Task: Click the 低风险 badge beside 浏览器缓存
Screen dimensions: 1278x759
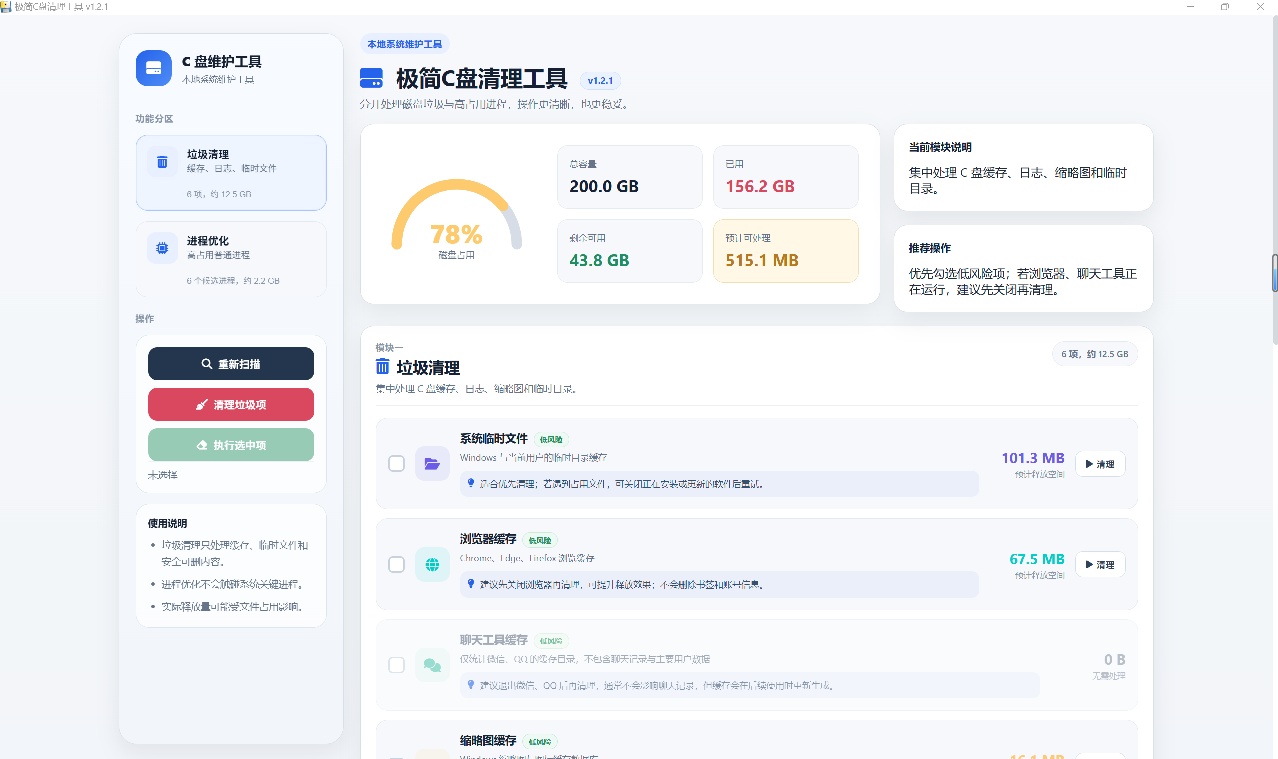Action: pos(540,539)
